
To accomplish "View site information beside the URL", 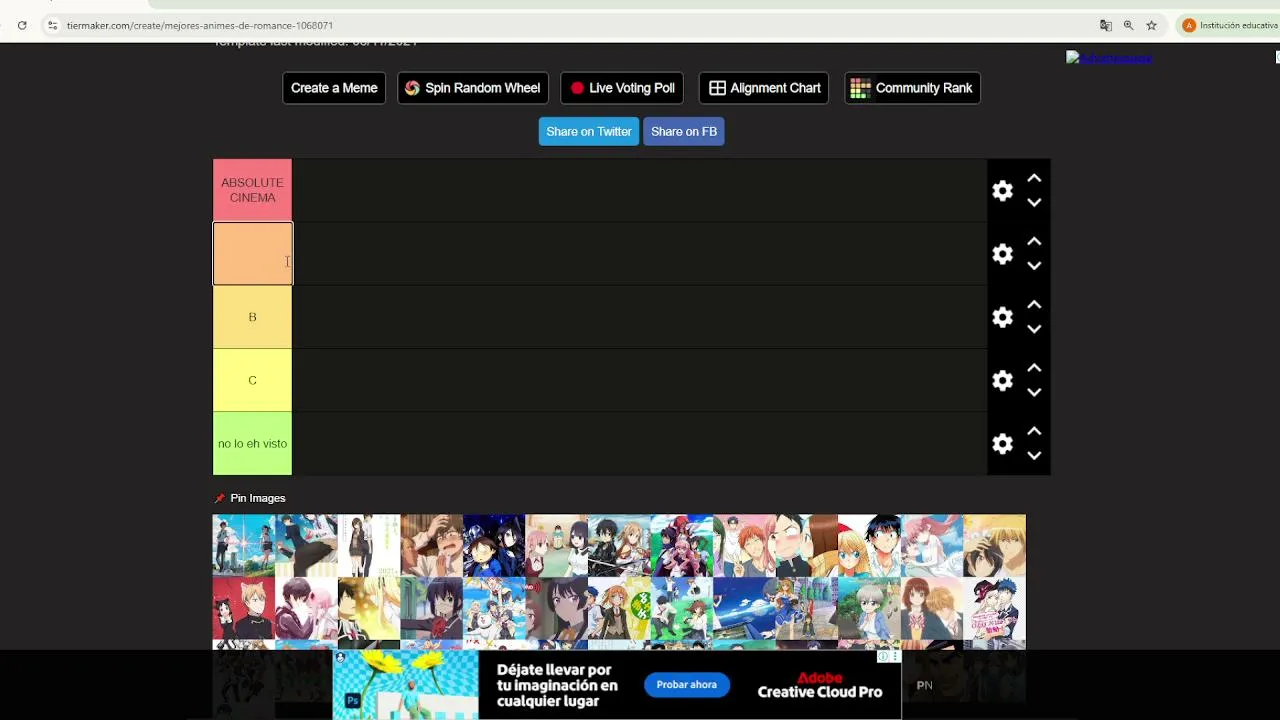I will pos(52,25).
